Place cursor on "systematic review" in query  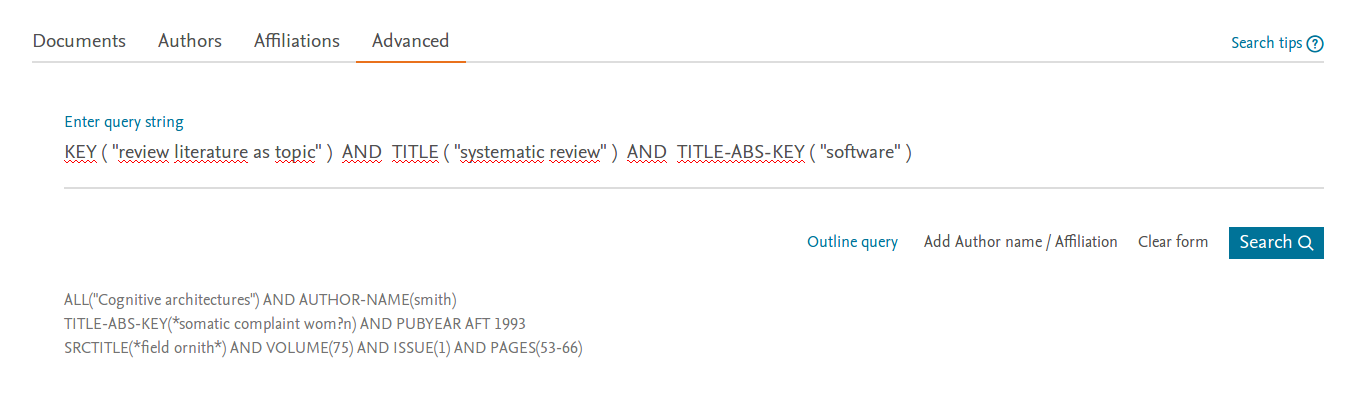[530, 153]
